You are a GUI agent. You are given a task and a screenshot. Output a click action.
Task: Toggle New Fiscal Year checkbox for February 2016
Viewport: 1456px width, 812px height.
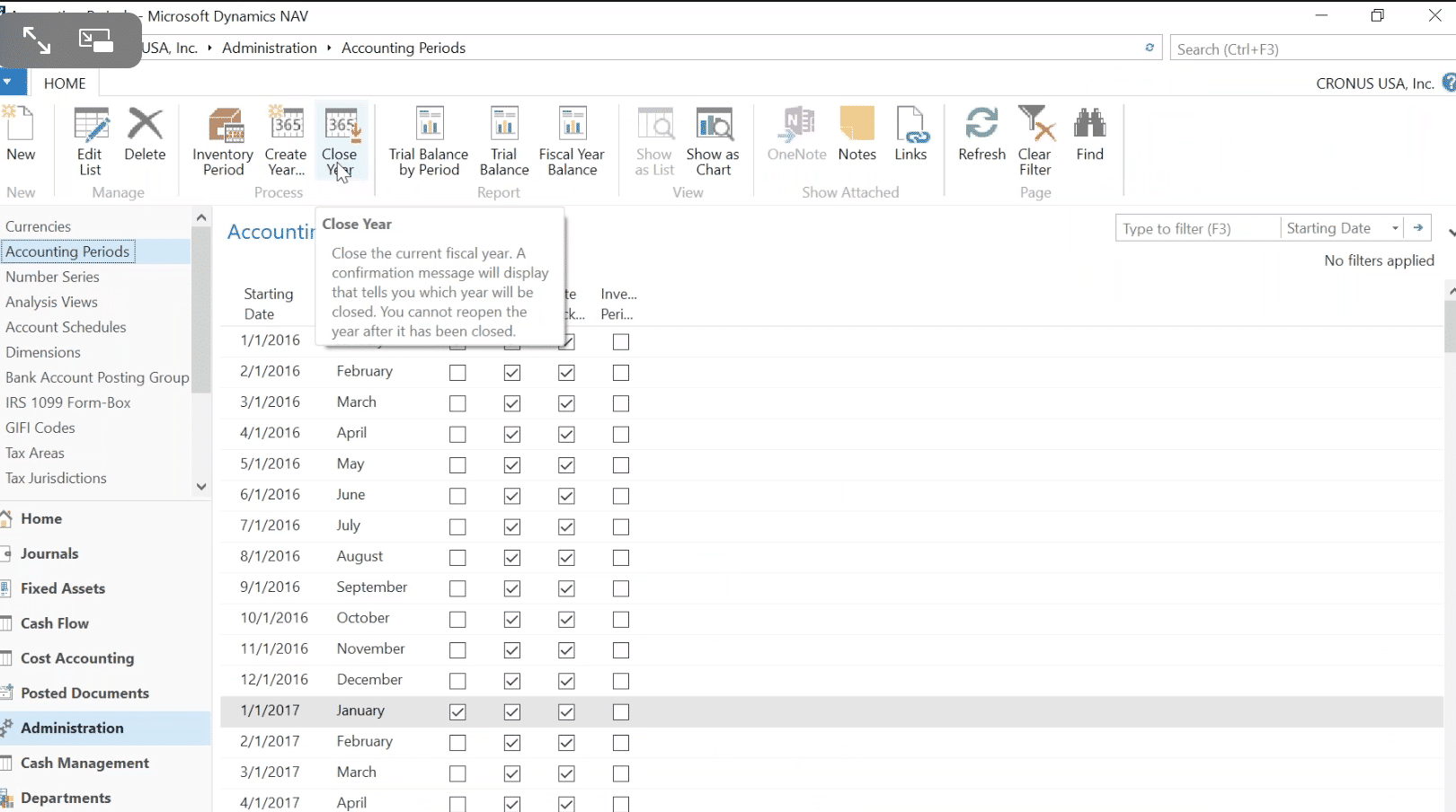tap(457, 373)
